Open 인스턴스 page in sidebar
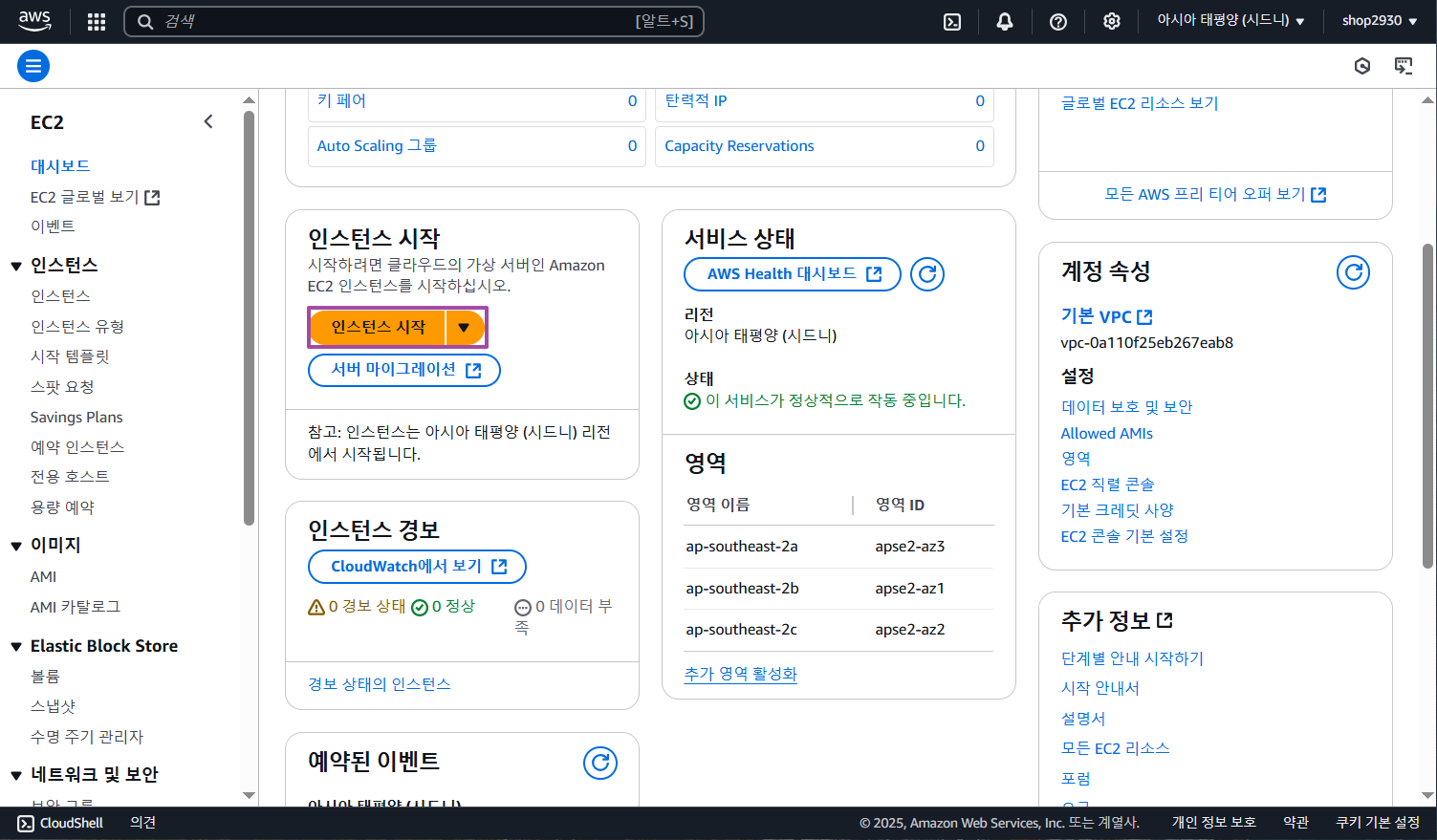Screen dimensions: 1437x840 tap(60, 296)
